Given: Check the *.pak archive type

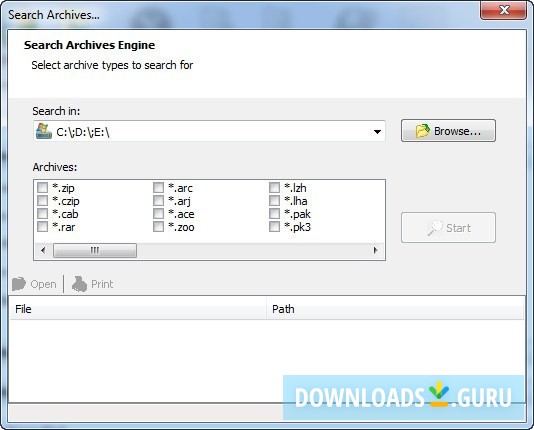Looking at the screenshot, I should tap(274, 214).
